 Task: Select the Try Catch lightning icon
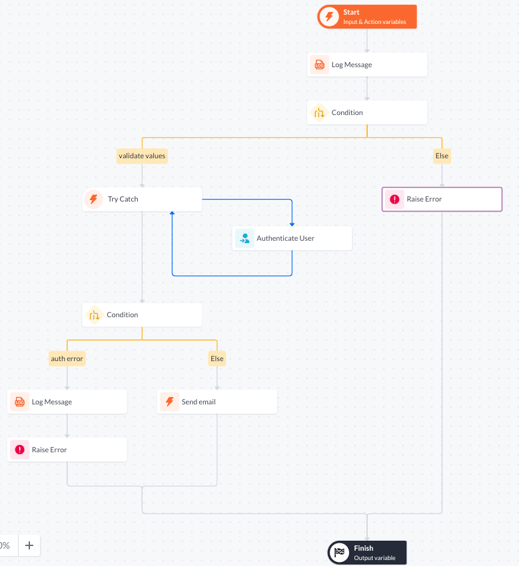(93, 199)
